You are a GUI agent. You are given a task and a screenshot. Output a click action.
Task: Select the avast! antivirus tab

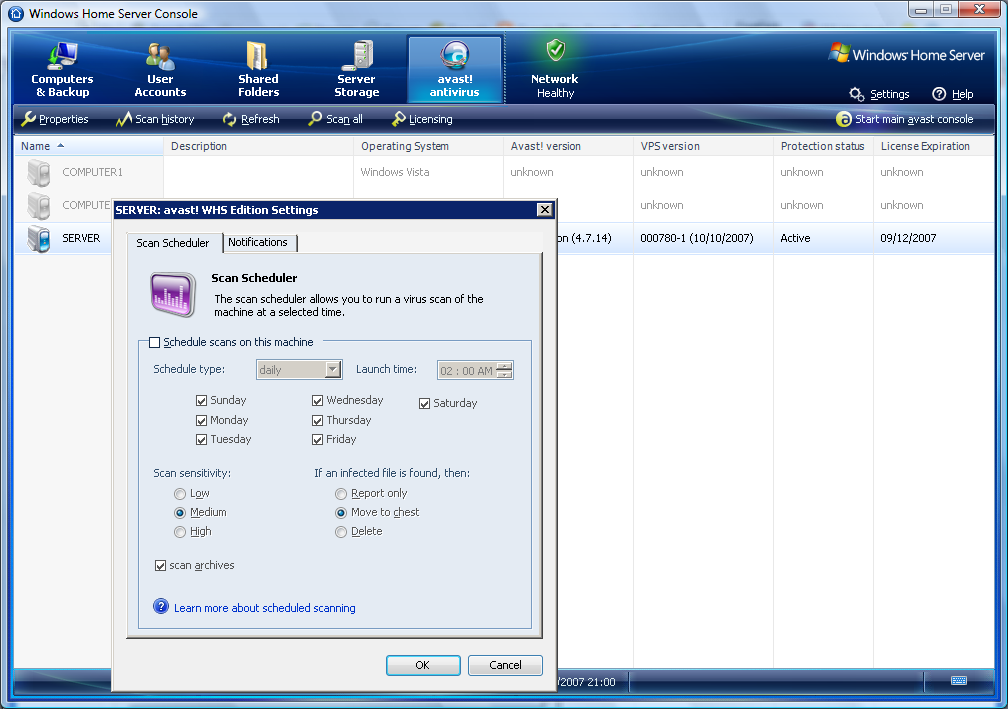[454, 69]
